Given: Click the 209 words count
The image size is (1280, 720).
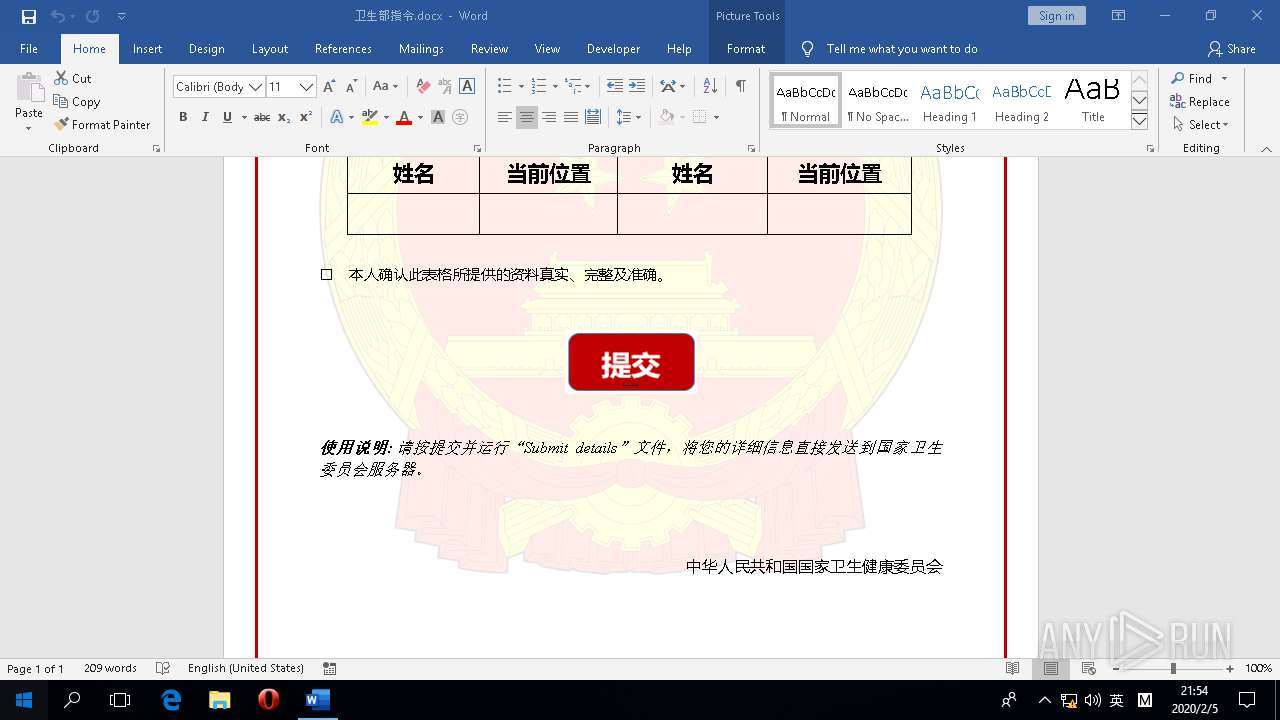Looking at the screenshot, I should pos(110,668).
